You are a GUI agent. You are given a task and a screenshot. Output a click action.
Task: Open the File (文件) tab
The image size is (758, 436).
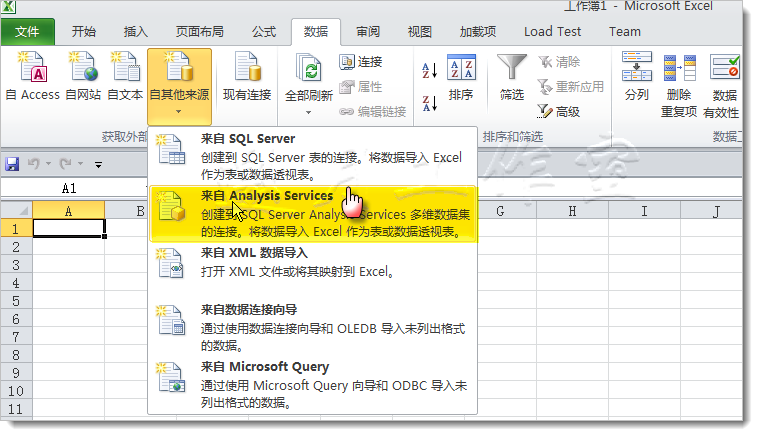(x=28, y=32)
